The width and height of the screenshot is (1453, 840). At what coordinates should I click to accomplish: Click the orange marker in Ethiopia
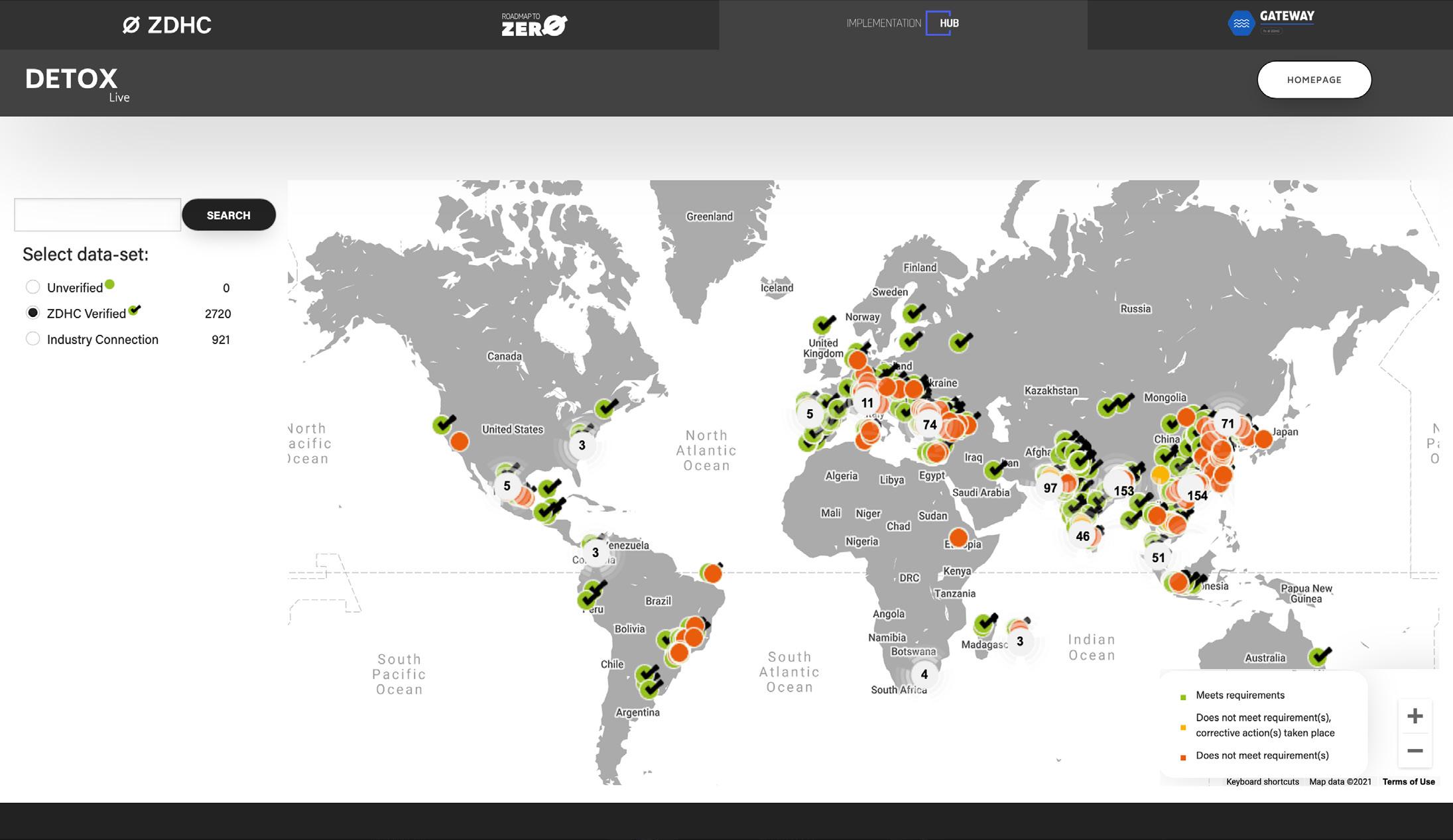958,537
